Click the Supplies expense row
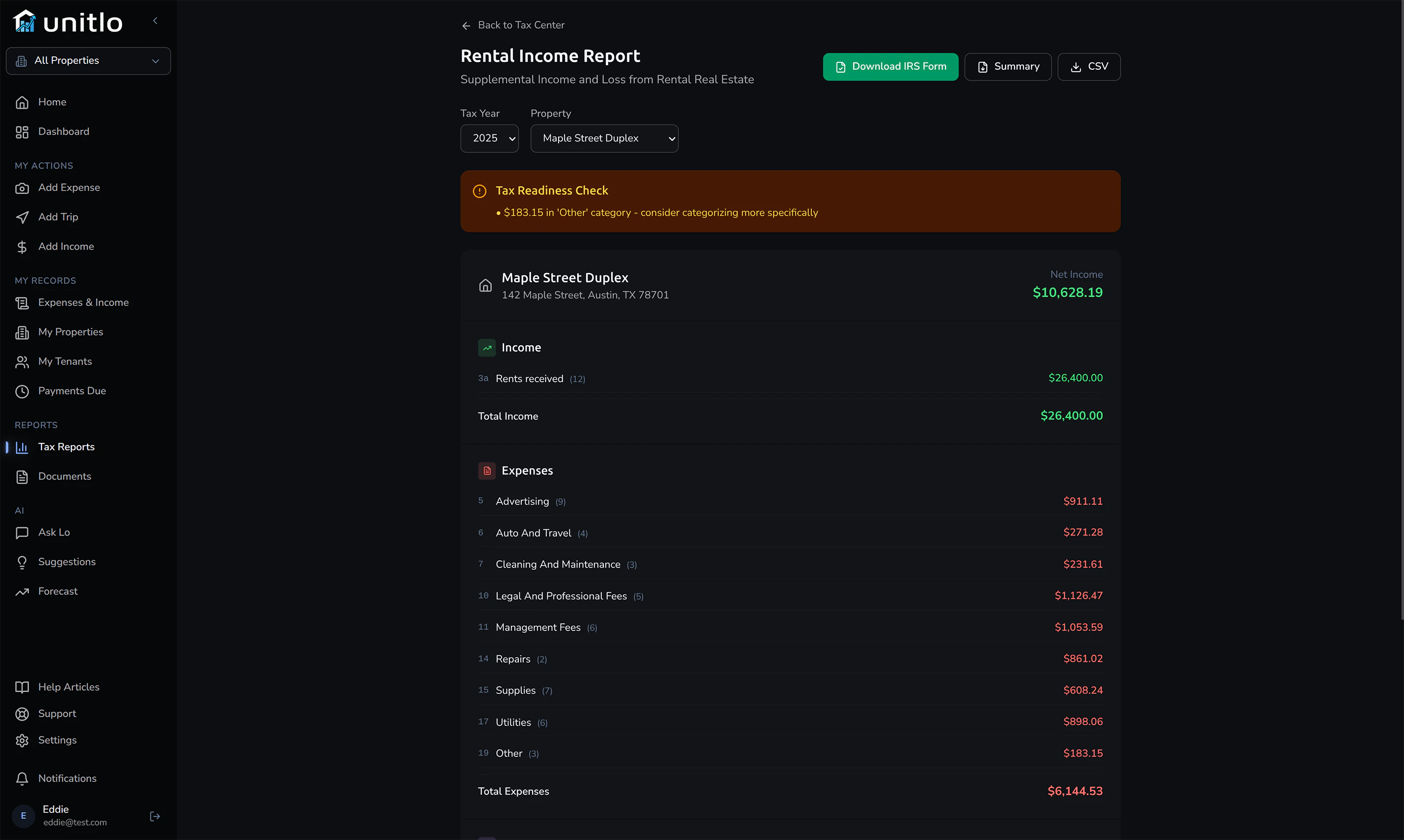The image size is (1404, 840). tap(790, 690)
